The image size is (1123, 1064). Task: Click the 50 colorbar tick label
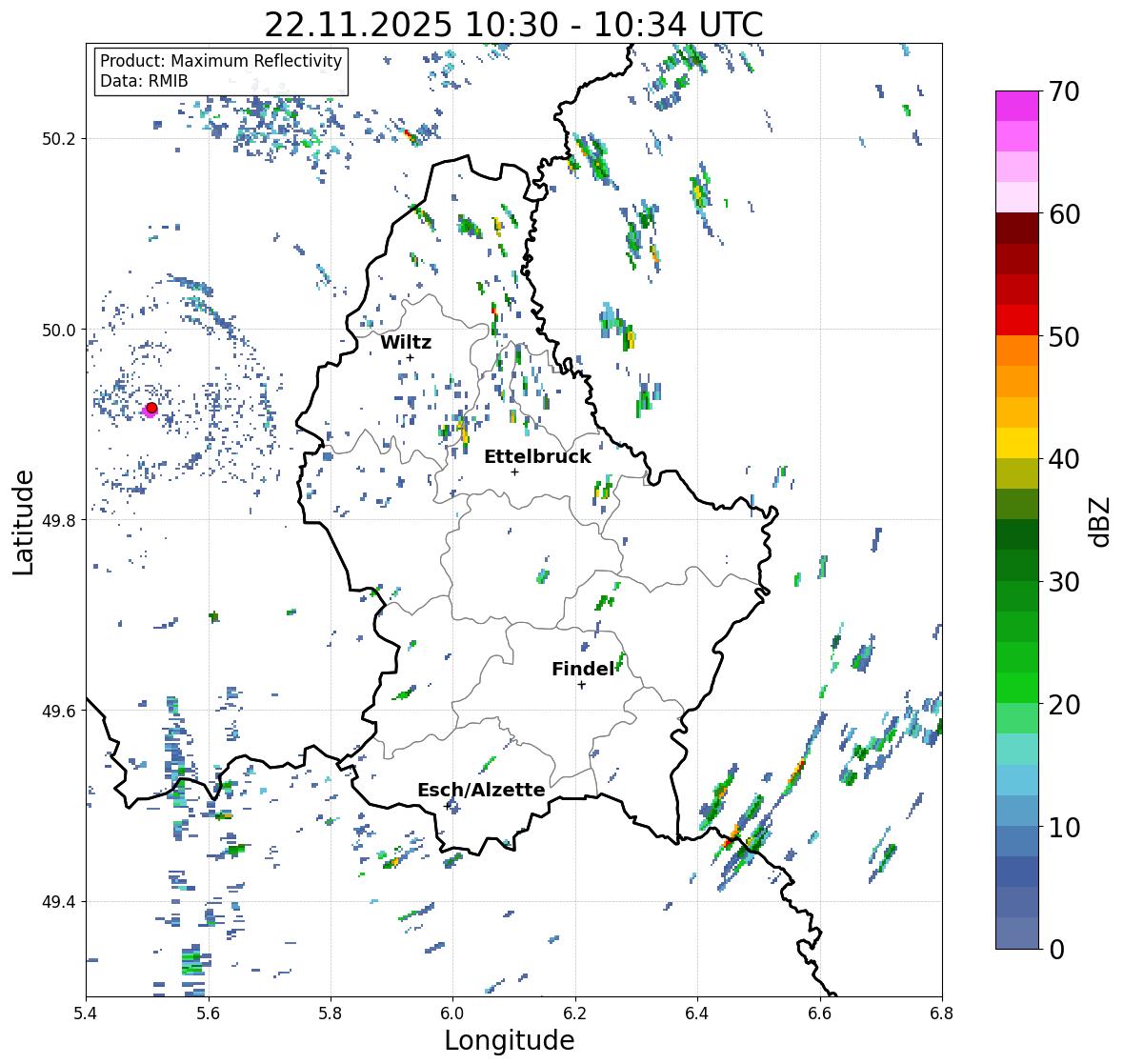(1064, 336)
